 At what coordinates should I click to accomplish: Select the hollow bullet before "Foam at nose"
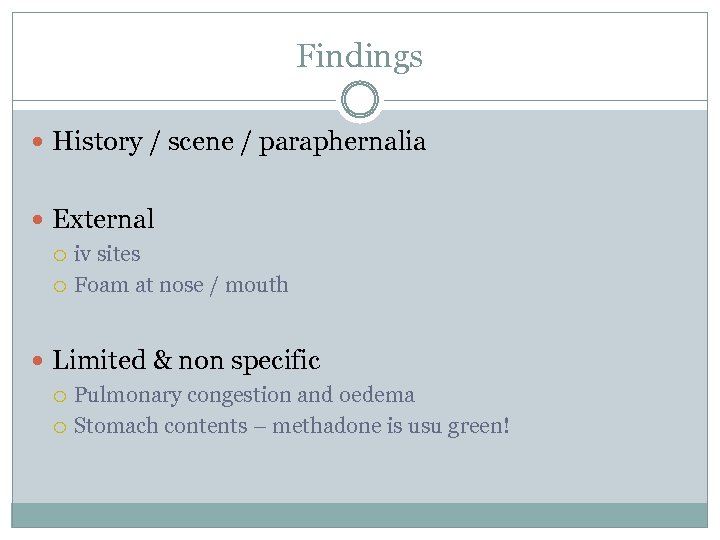click(x=61, y=286)
